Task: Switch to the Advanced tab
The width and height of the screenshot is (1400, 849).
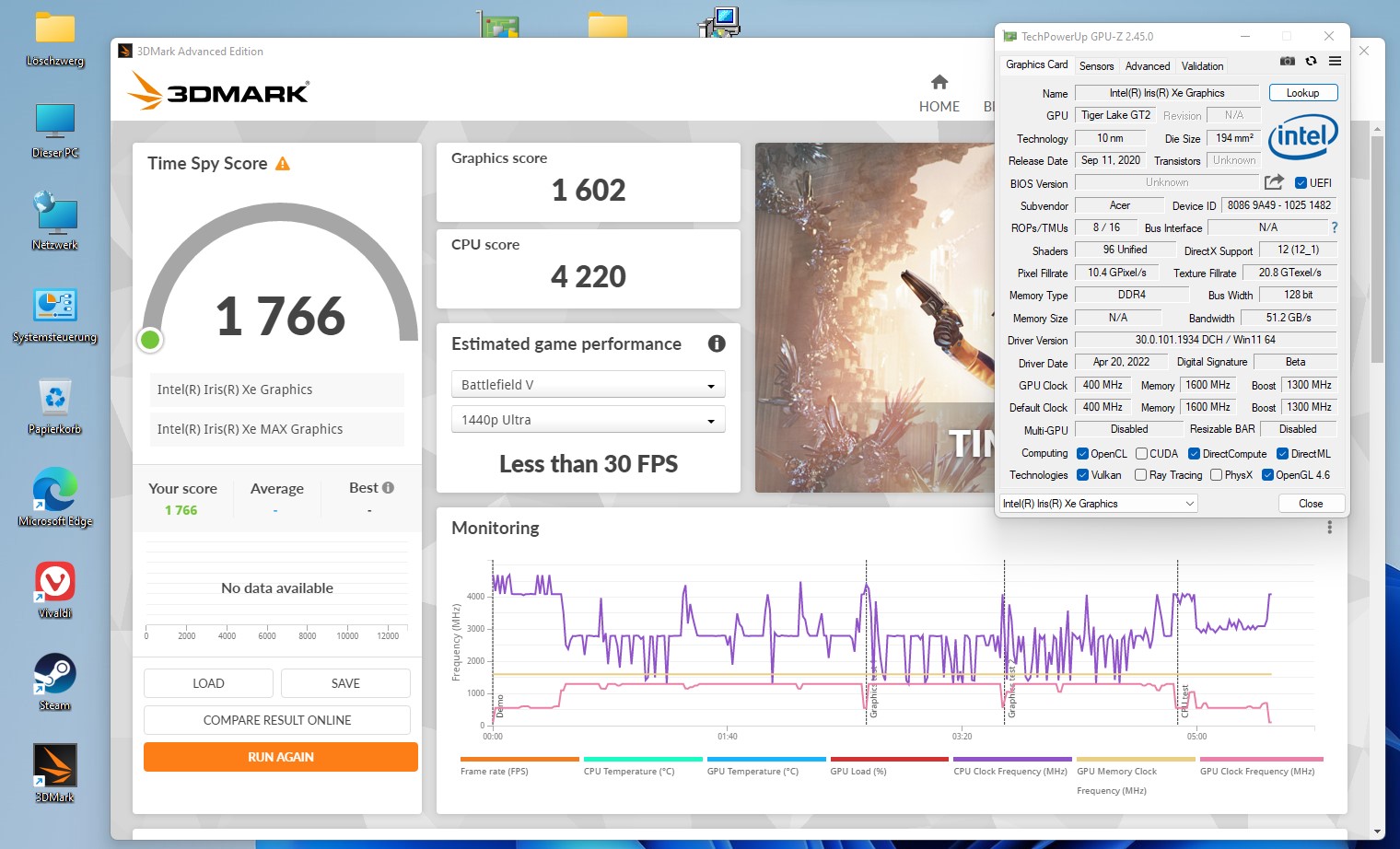Action: (x=1148, y=66)
